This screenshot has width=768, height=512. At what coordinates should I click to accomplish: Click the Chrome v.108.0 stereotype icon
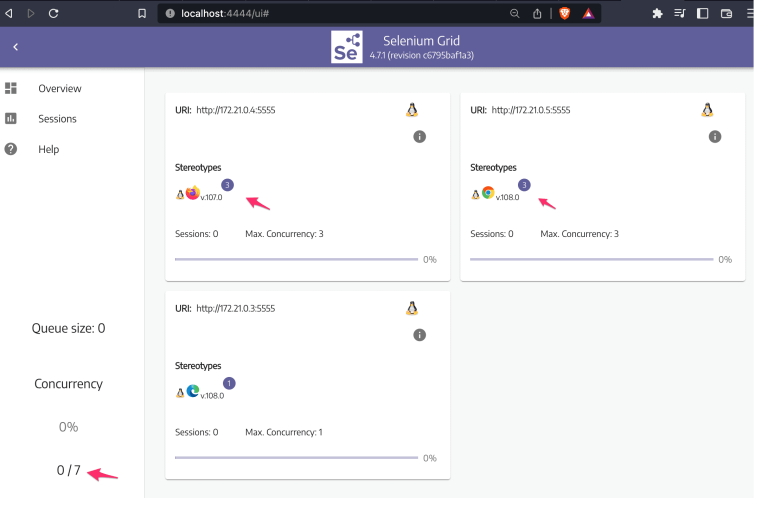tap(488, 193)
